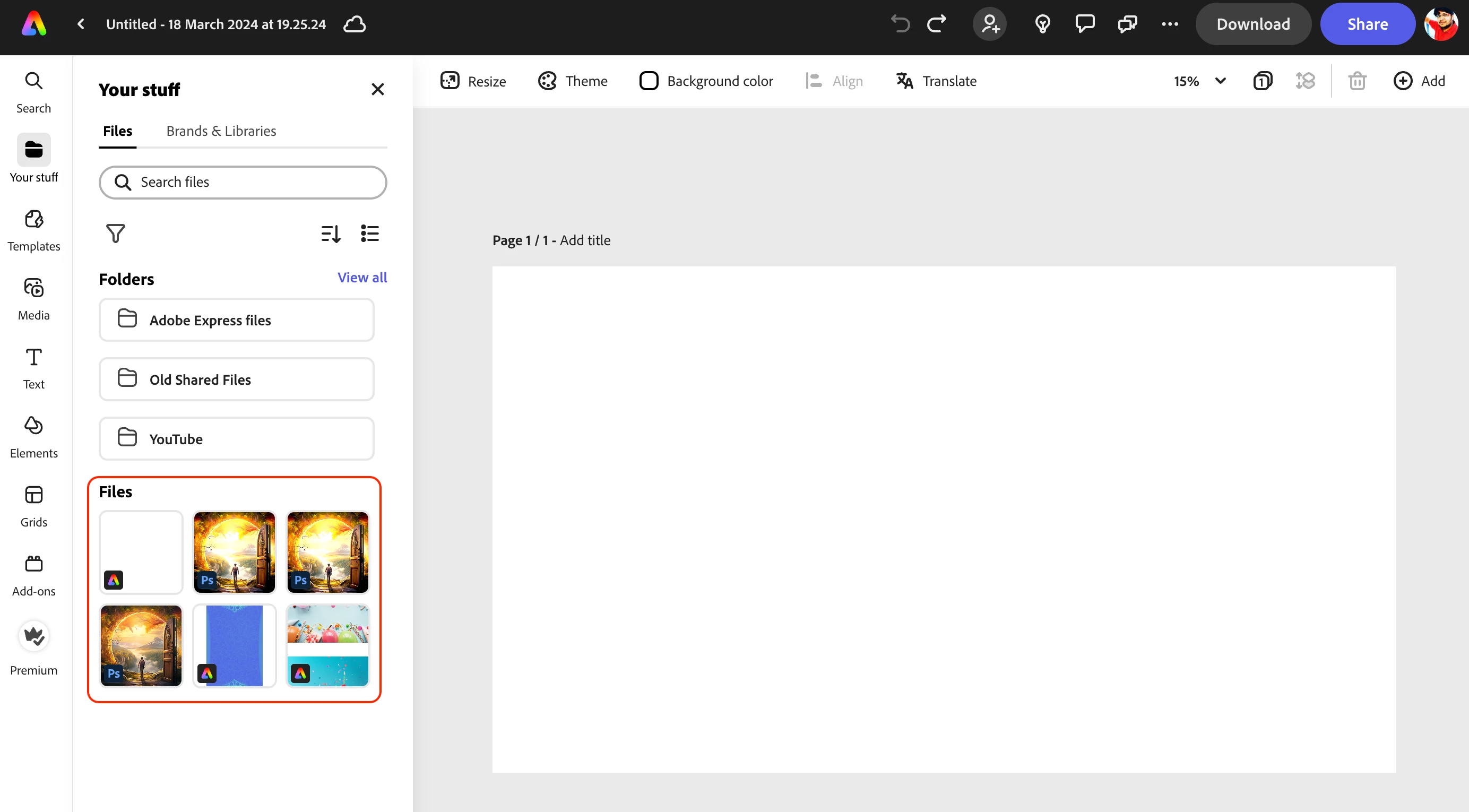The image size is (1469, 812).
Task: Click the filter funnel icon
Action: [x=115, y=232]
